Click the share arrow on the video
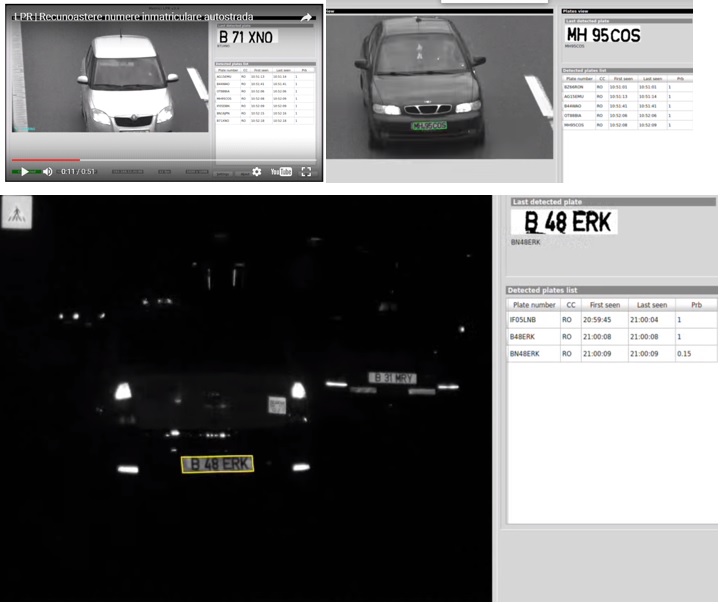 [x=307, y=17]
